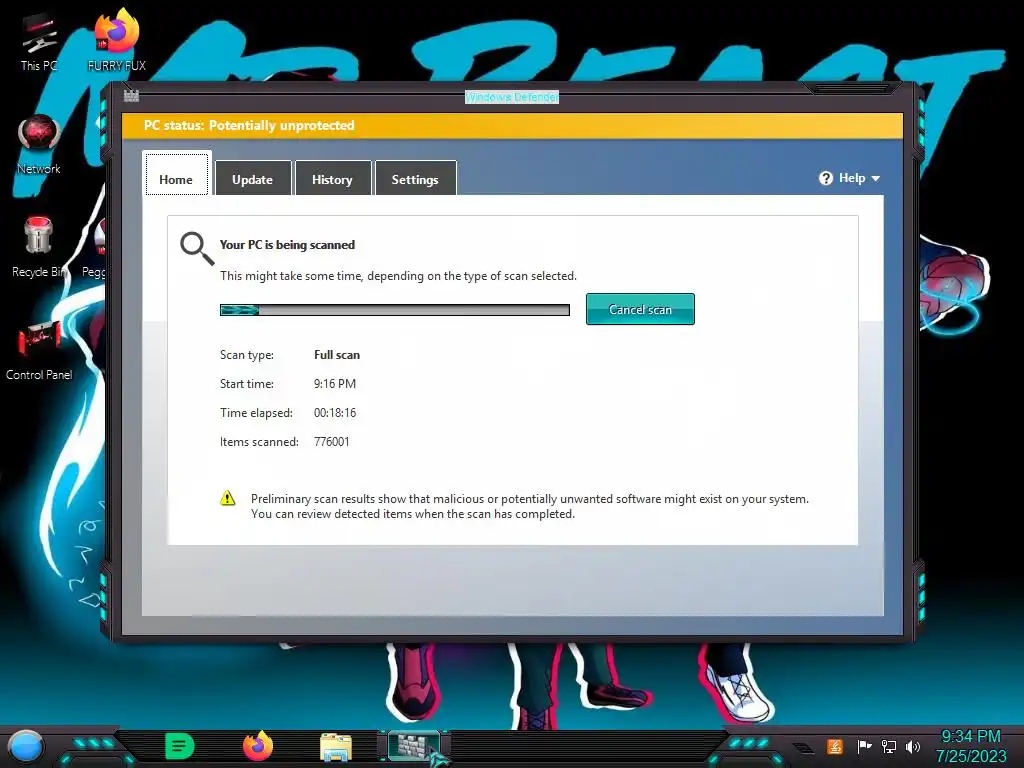This screenshot has height=768, width=1024.
Task: Open the Network desktop icon
Action: (39, 145)
